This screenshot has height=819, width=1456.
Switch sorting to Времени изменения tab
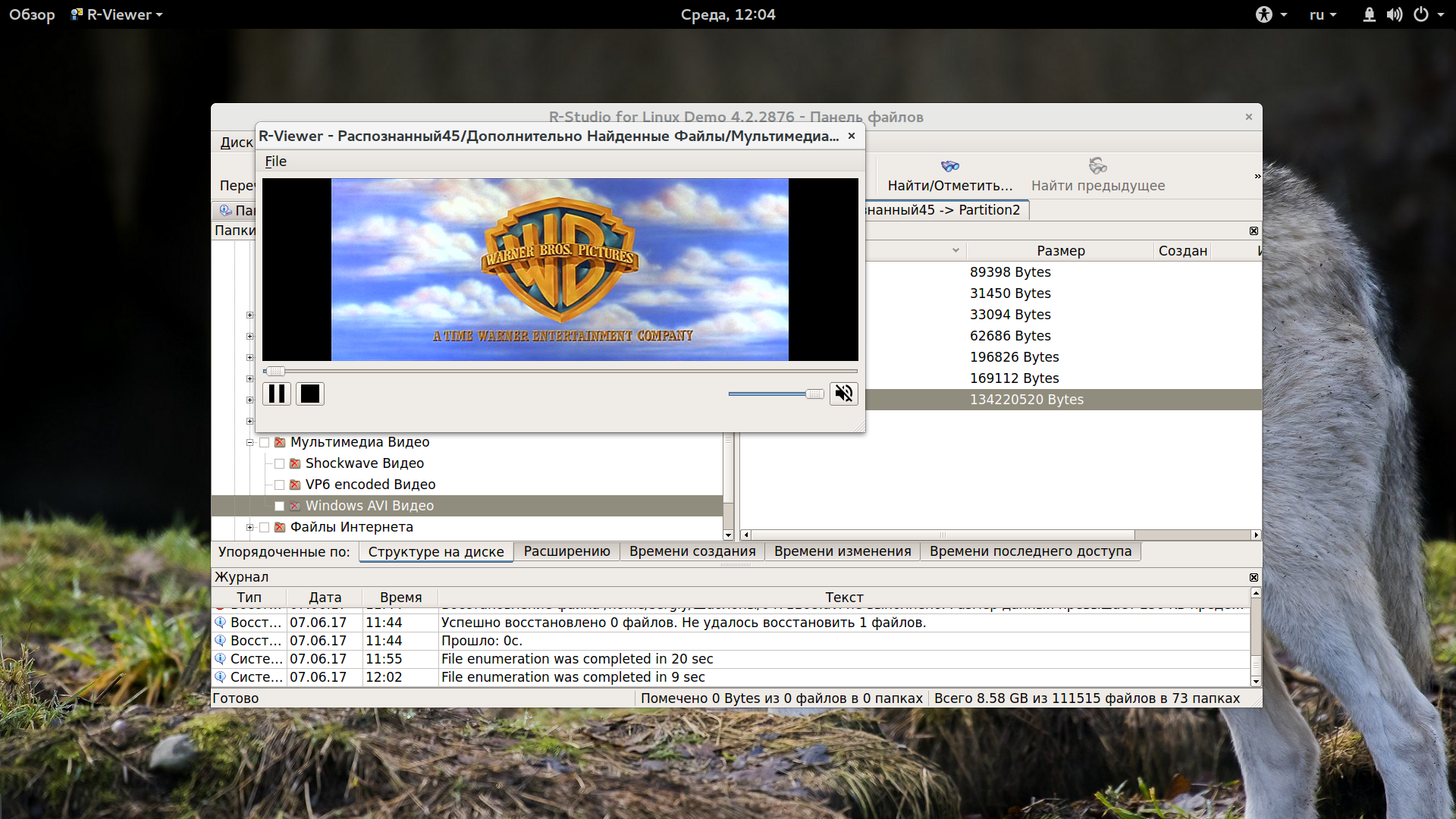pyautogui.click(x=843, y=551)
